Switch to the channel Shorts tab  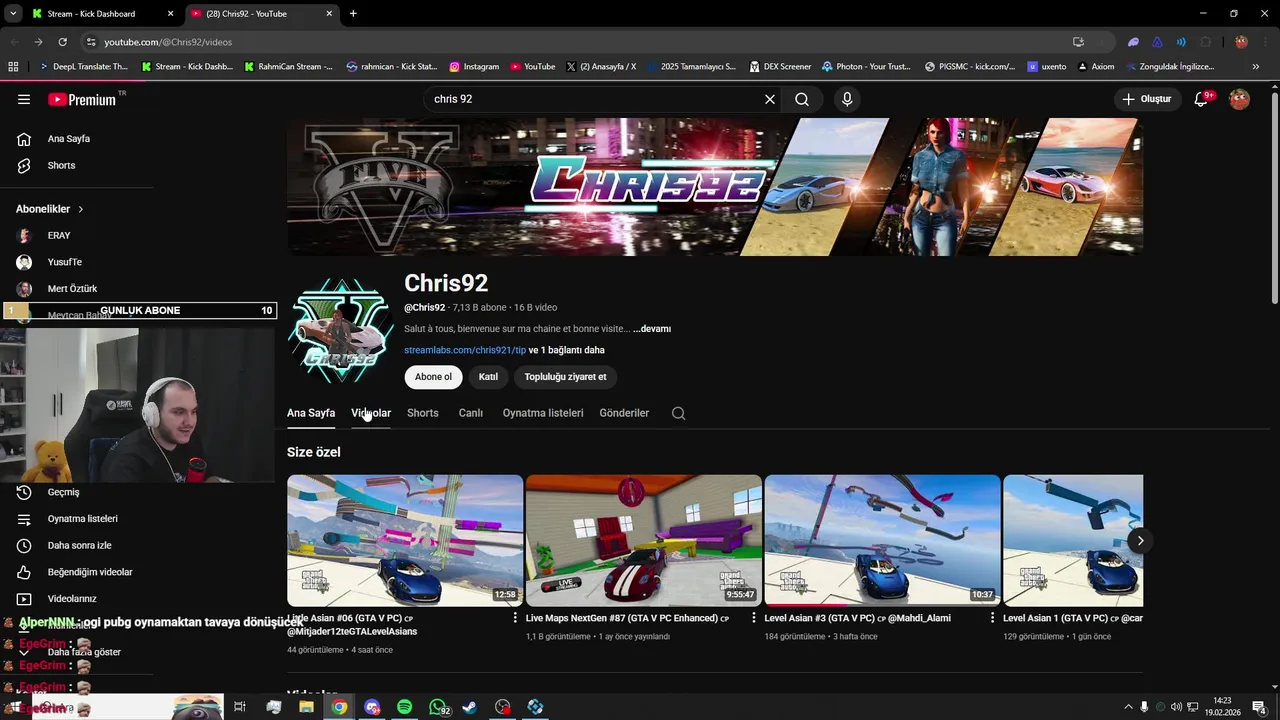(423, 413)
